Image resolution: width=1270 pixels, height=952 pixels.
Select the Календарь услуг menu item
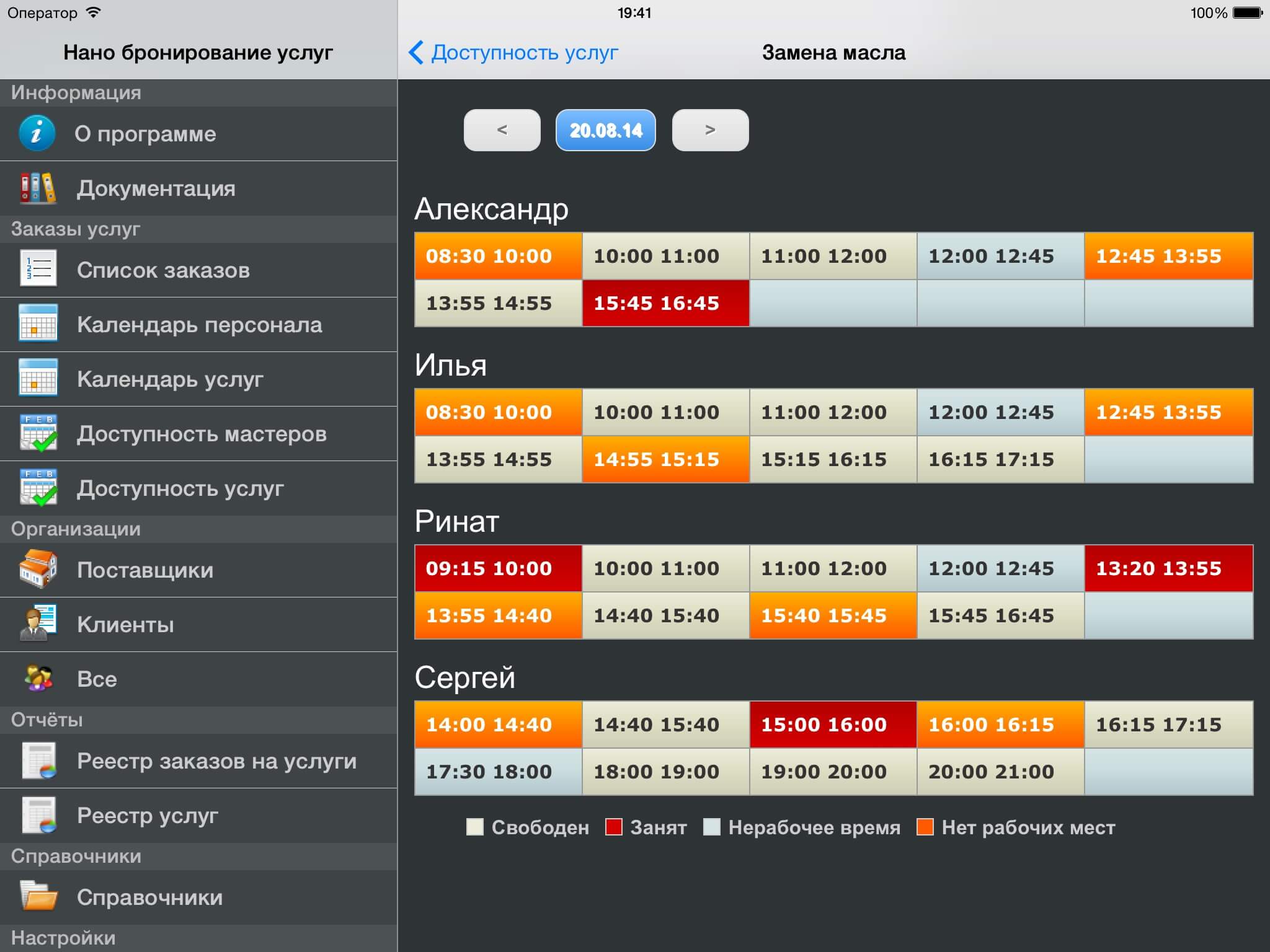(x=170, y=379)
